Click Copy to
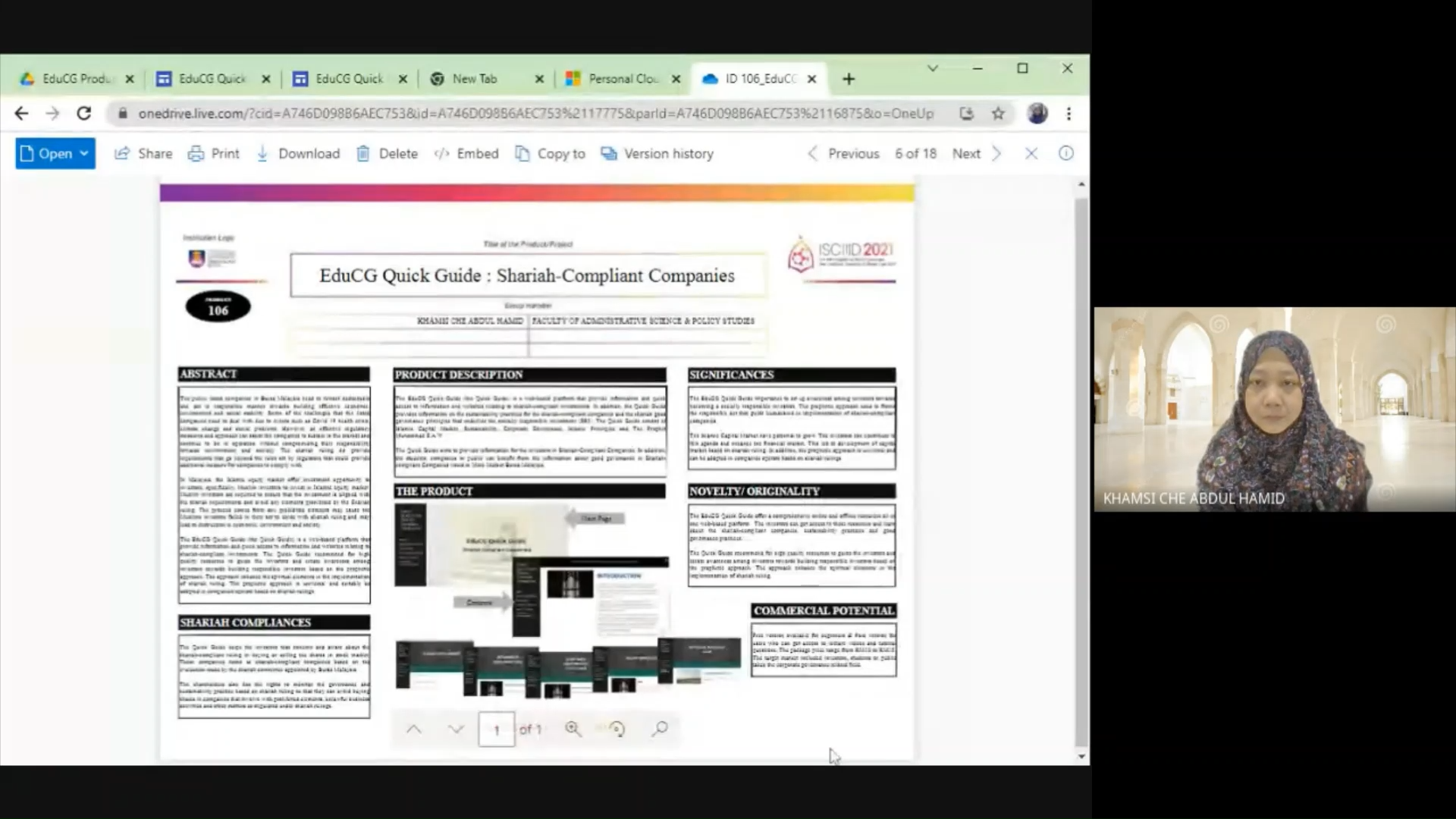Image resolution: width=1456 pixels, height=819 pixels. point(550,153)
